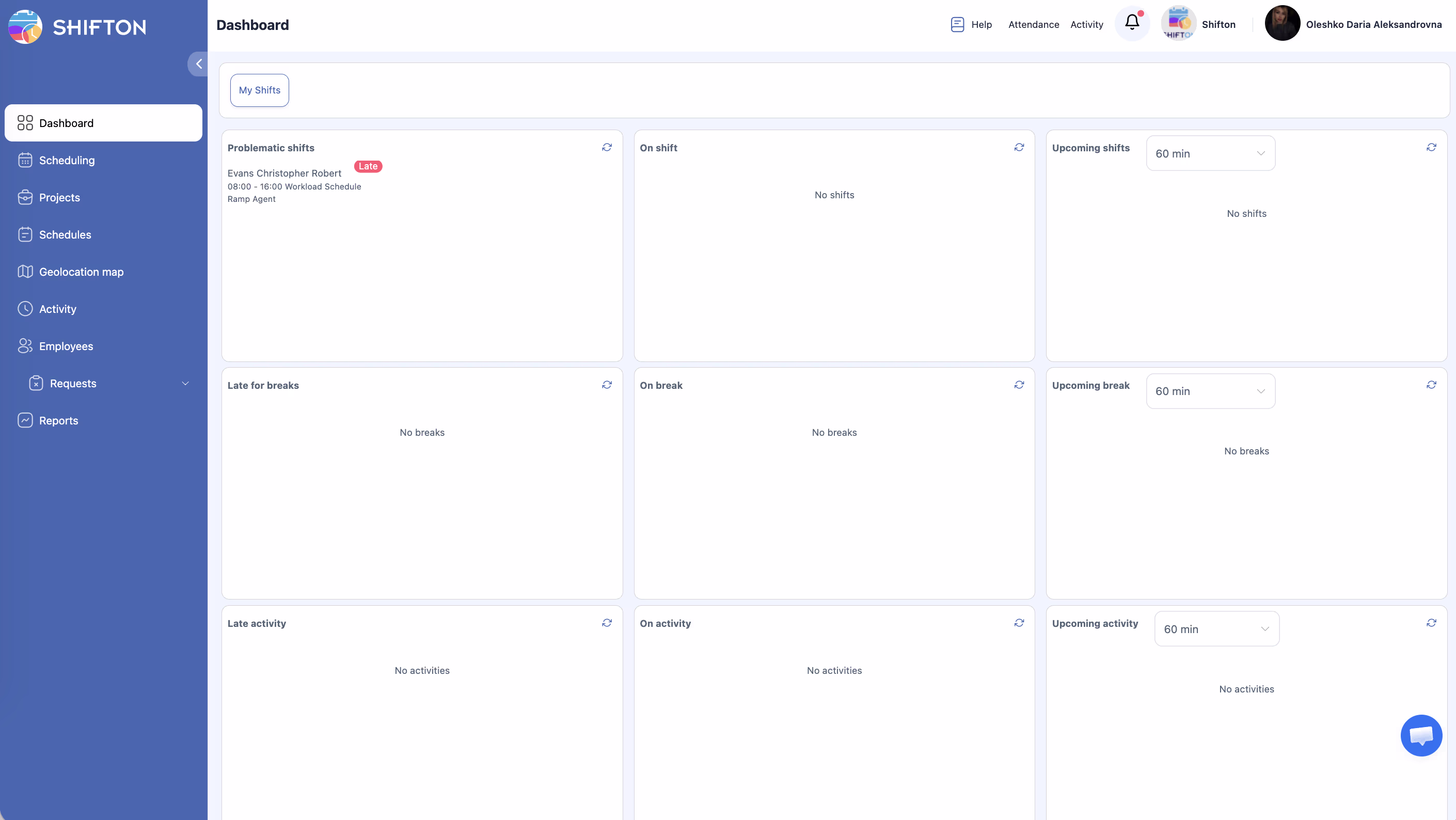Screen dimensions: 1456x820
Task: Go to Scheduling in sidebar
Action: click(x=67, y=161)
